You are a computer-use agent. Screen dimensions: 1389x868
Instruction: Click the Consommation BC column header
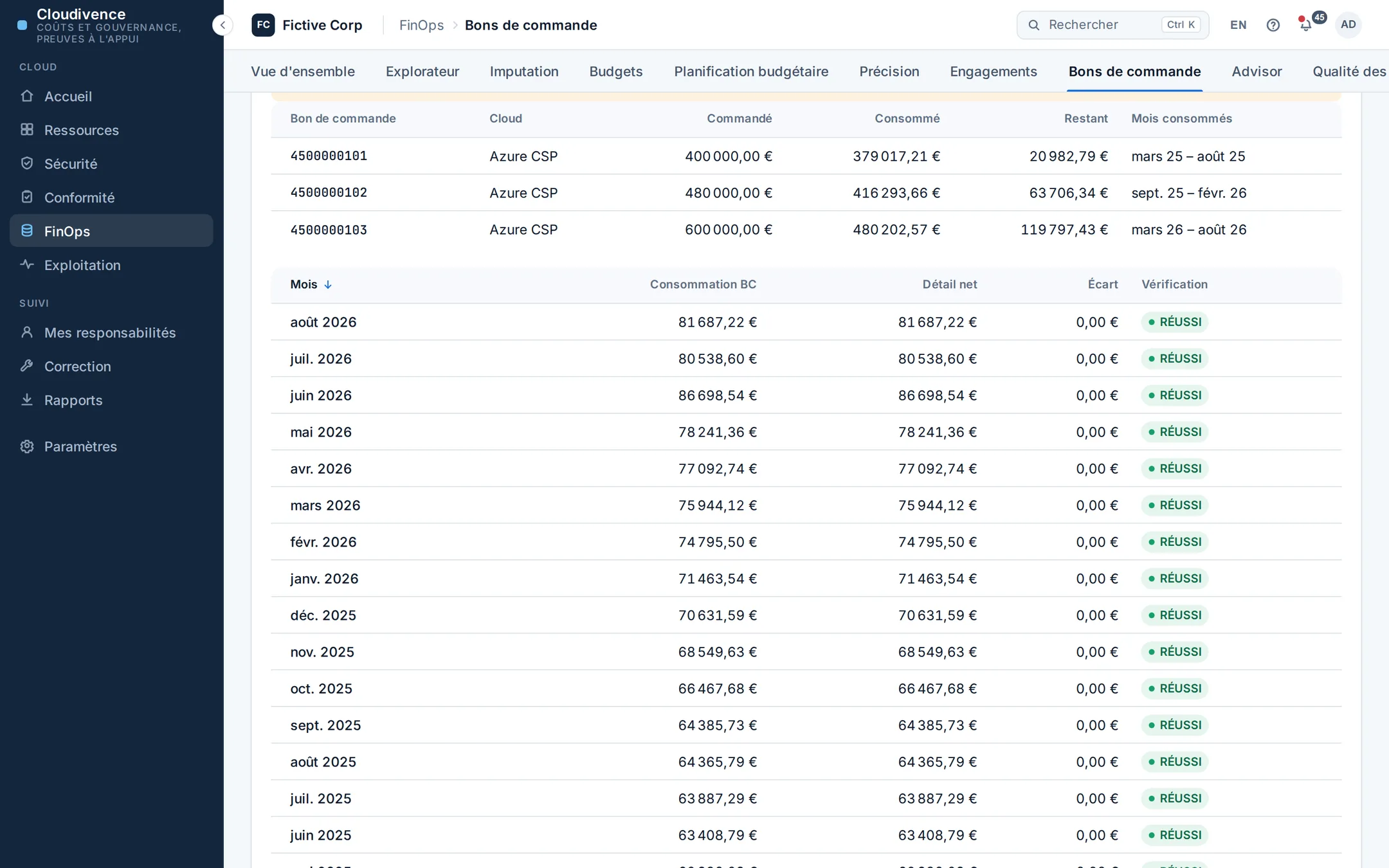pos(703,284)
